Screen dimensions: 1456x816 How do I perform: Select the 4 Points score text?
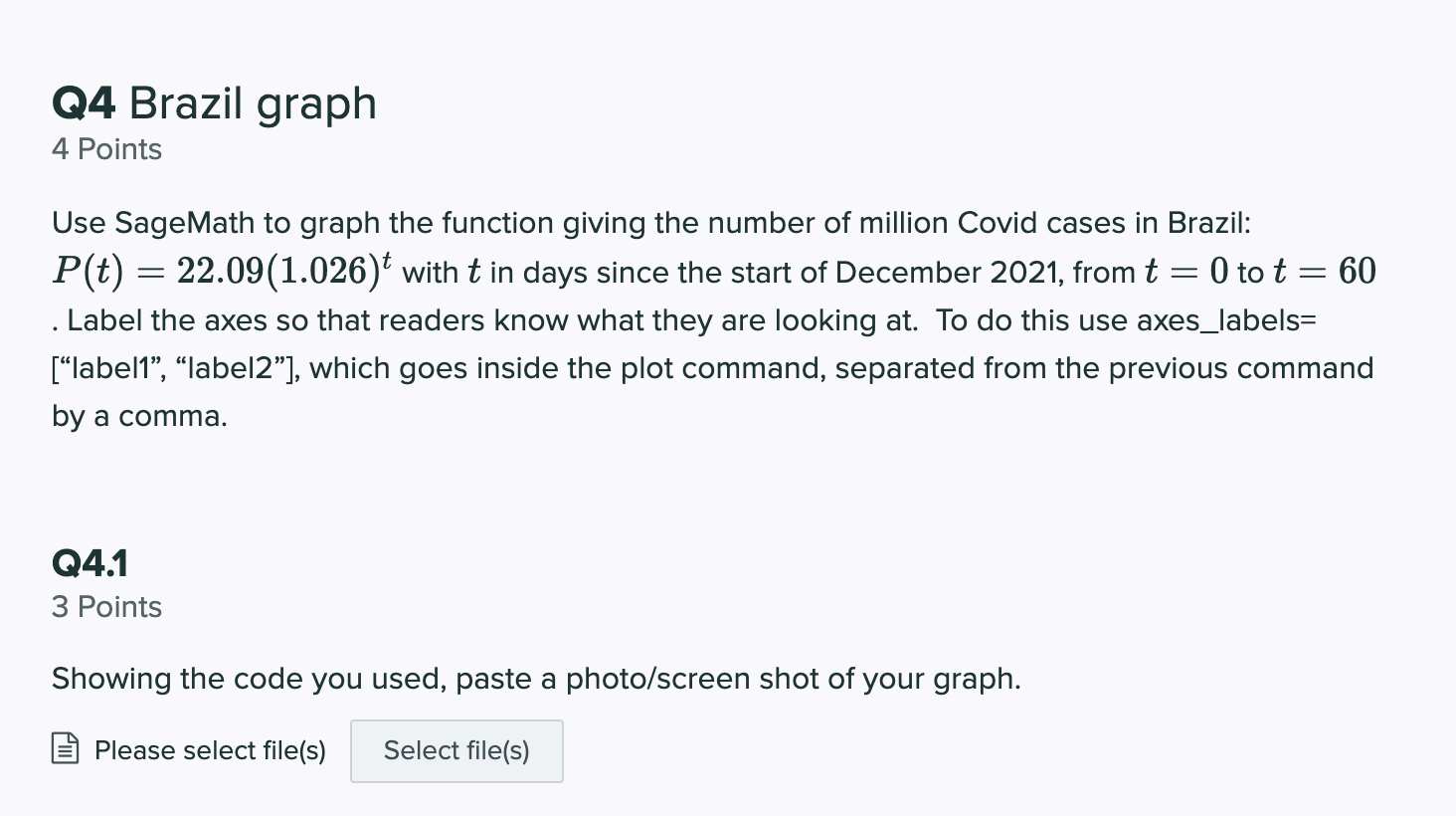coord(106,149)
